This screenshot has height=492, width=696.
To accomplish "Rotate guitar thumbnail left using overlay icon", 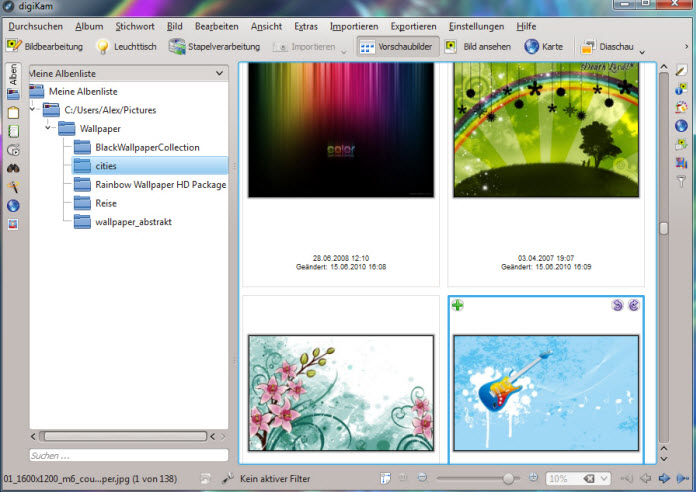I will [617, 305].
